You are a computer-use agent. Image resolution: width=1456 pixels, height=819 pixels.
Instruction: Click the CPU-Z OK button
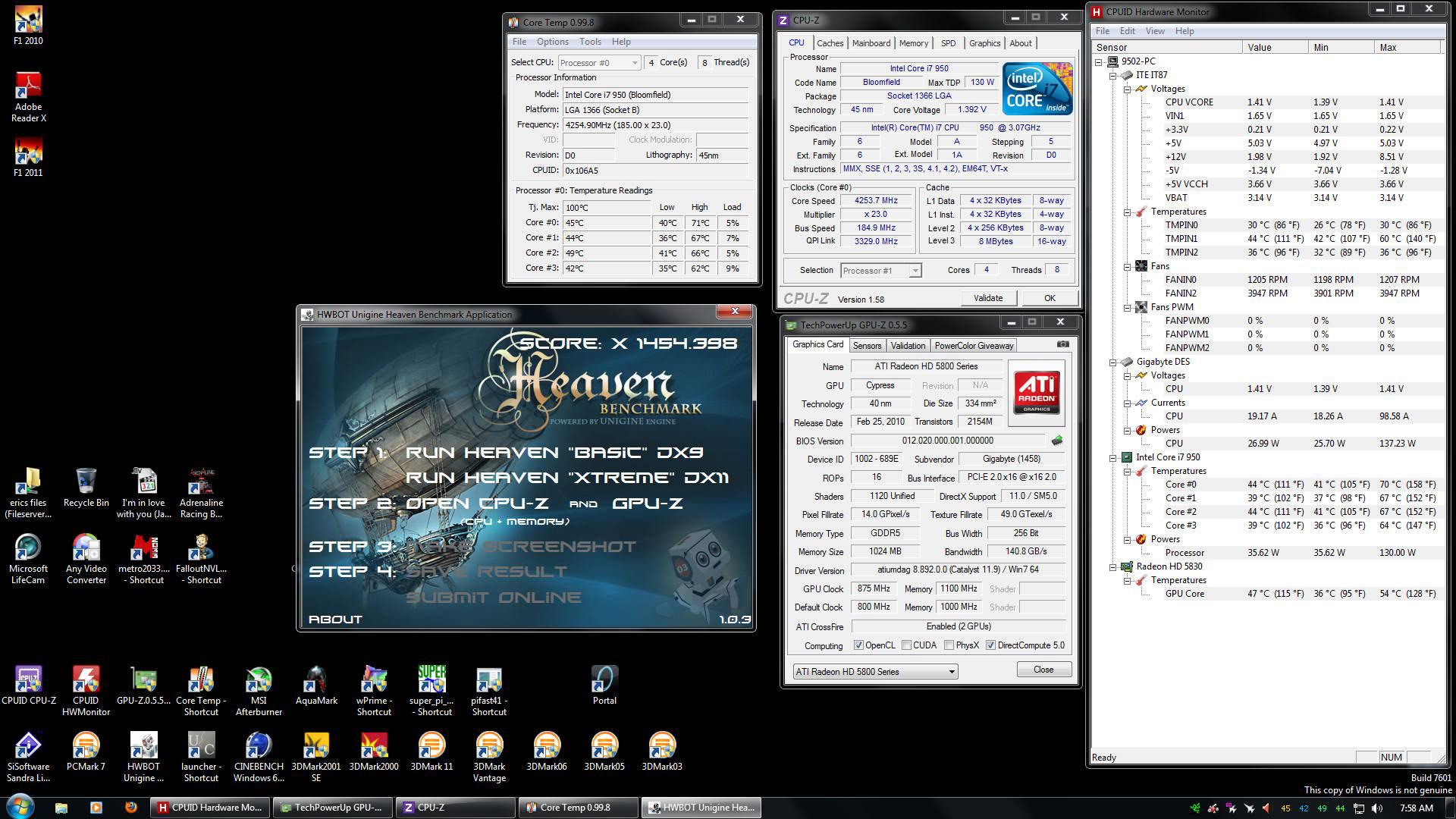pyautogui.click(x=1050, y=298)
